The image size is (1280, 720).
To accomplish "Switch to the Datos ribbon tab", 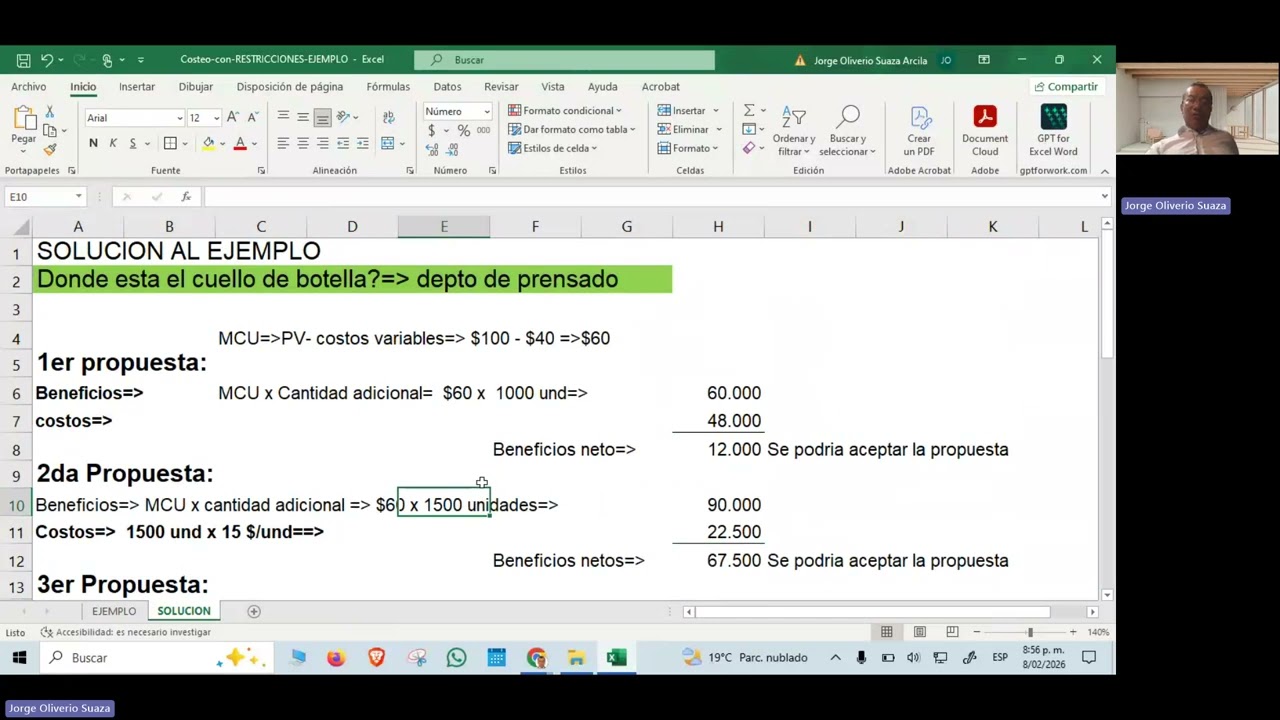I will [447, 87].
